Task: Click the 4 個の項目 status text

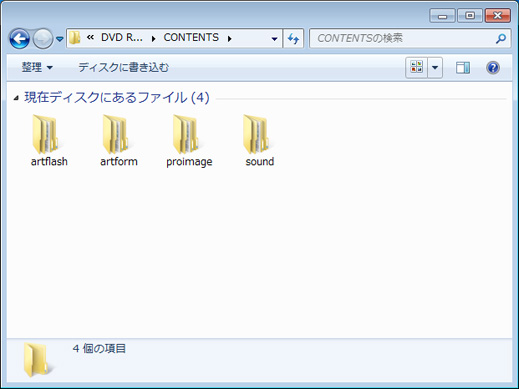Action: (99, 349)
